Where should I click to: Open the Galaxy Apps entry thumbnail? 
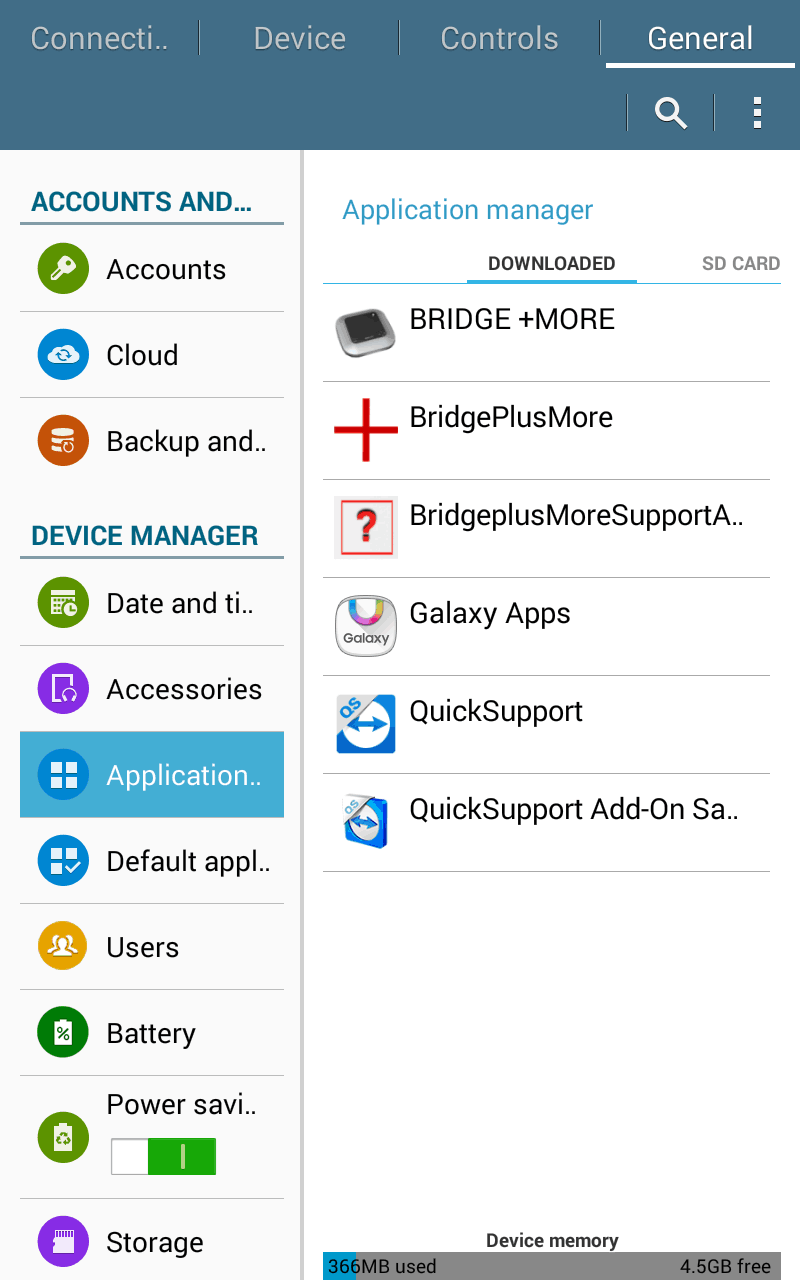tap(366, 626)
